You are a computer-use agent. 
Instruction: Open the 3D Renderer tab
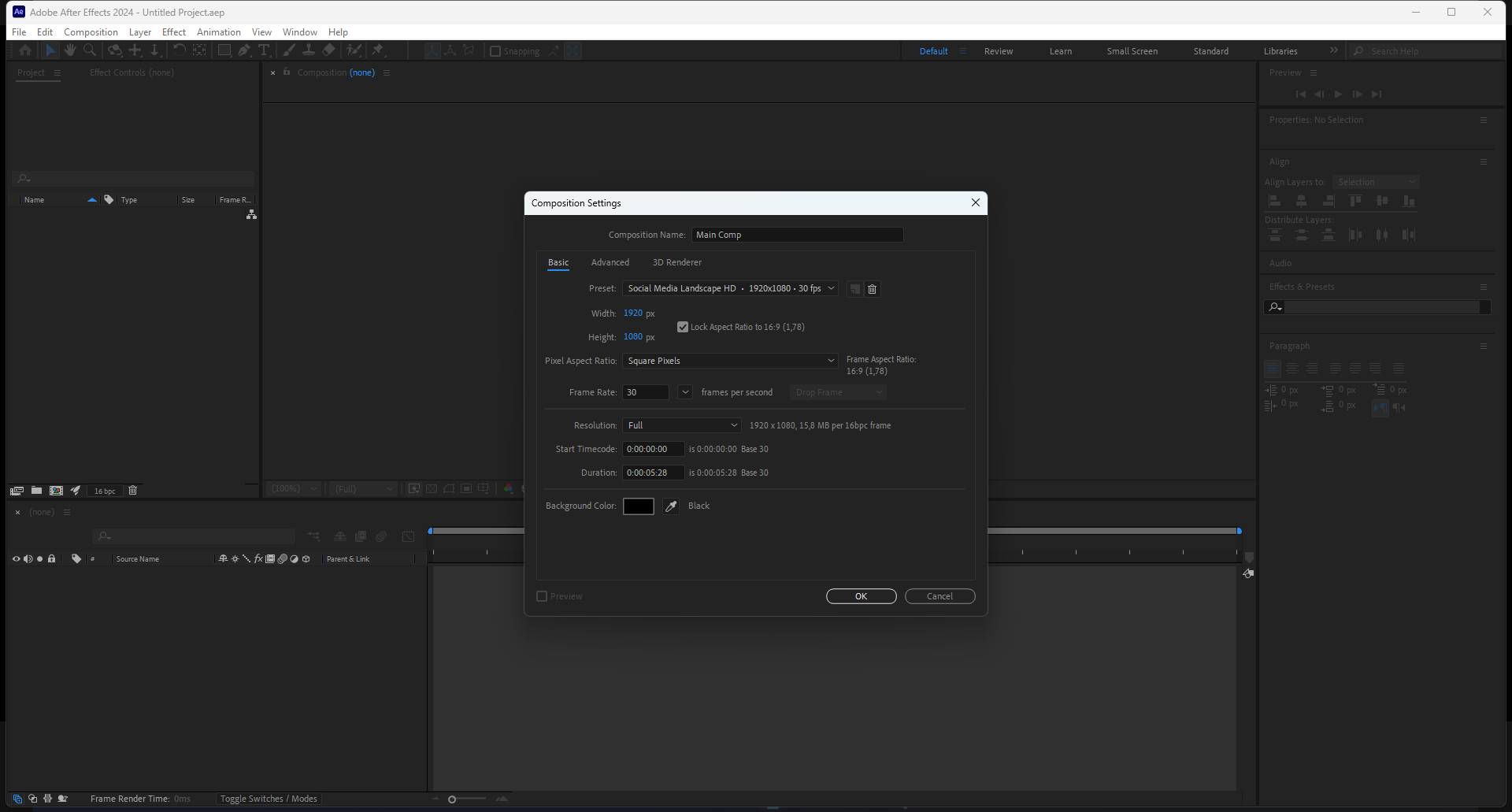pos(676,262)
